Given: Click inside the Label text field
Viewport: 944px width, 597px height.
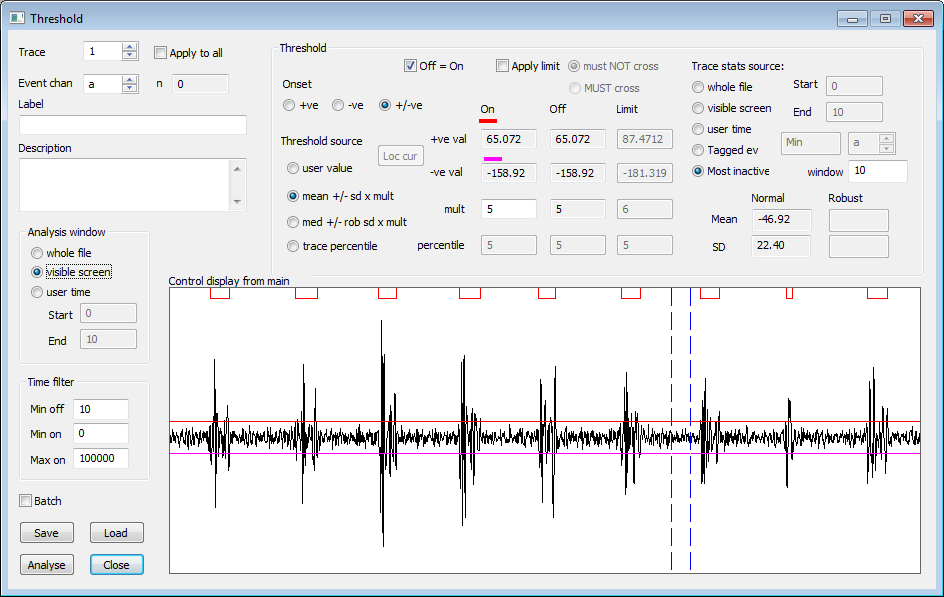Looking at the screenshot, I should point(132,125).
